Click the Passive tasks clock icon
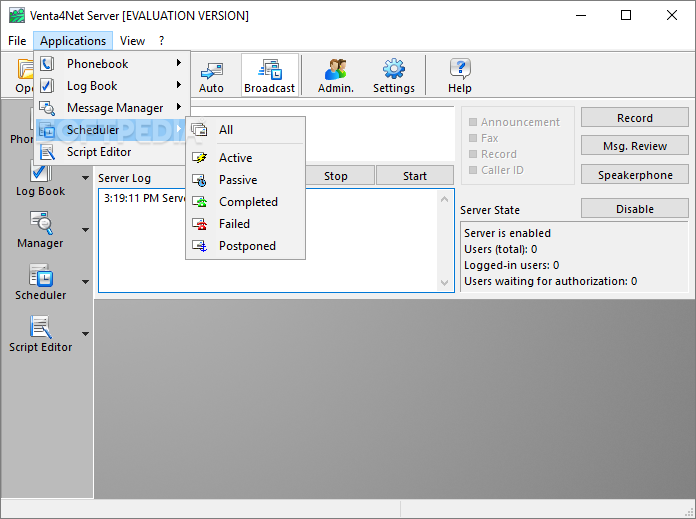 [199, 180]
